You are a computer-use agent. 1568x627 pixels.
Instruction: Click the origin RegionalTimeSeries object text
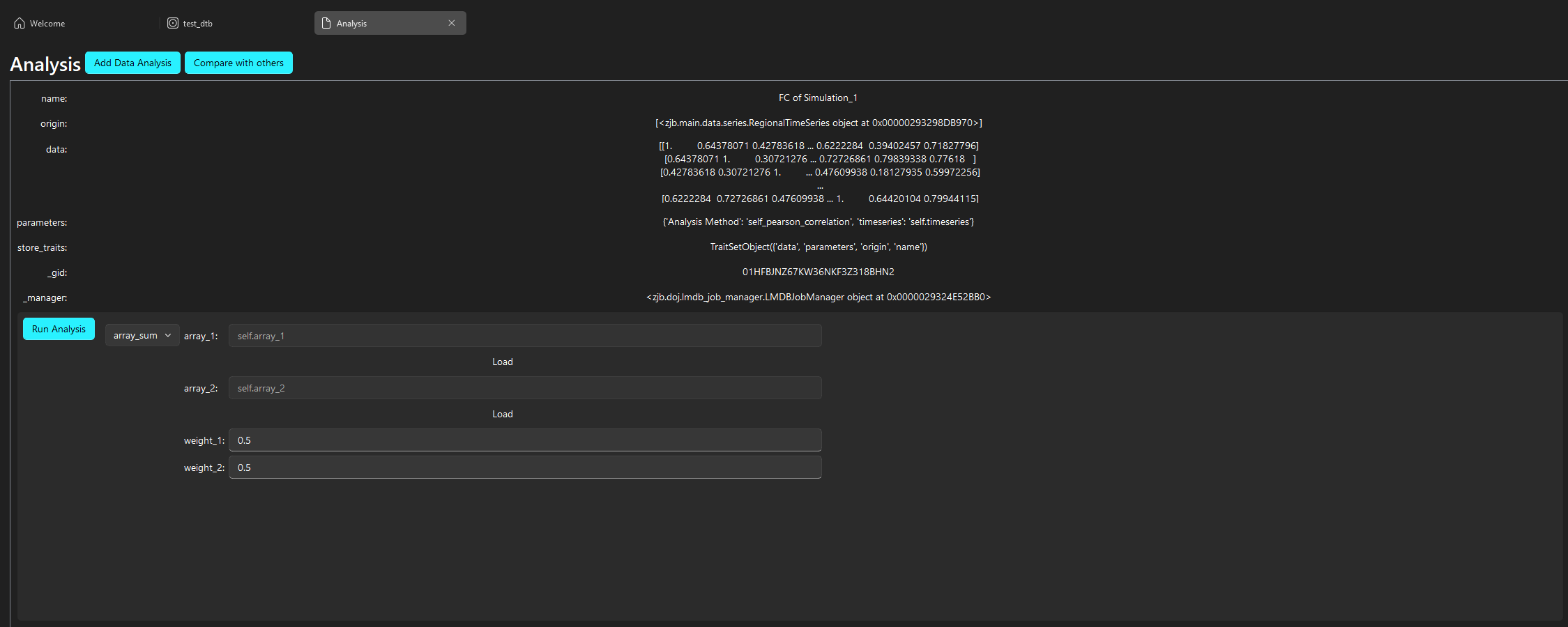click(819, 123)
